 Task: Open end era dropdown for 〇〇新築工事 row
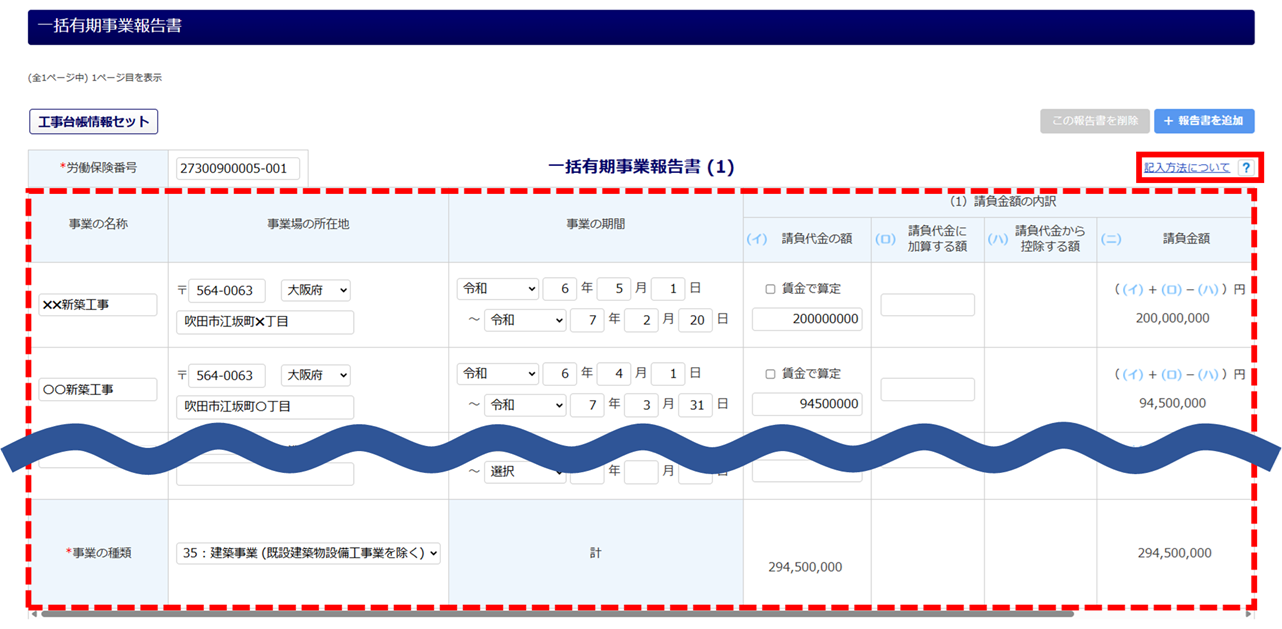tap(525, 405)
